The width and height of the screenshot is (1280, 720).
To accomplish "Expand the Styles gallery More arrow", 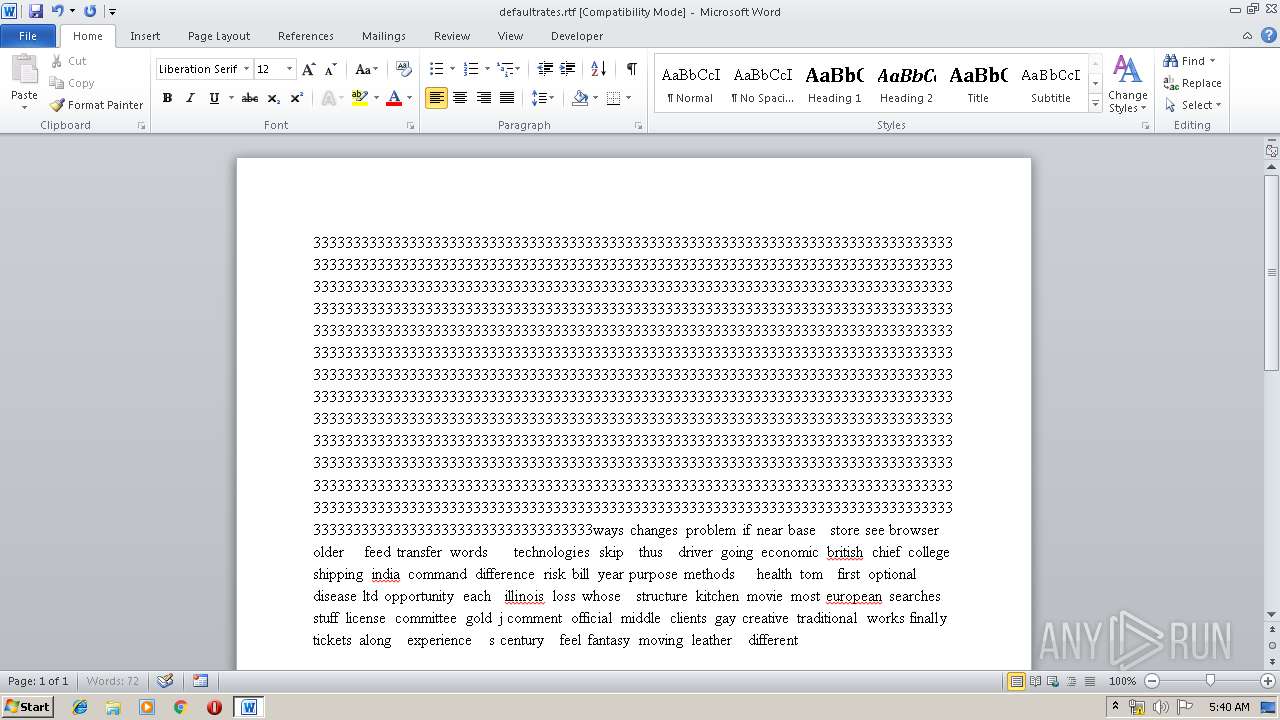I will point(1096,103).
